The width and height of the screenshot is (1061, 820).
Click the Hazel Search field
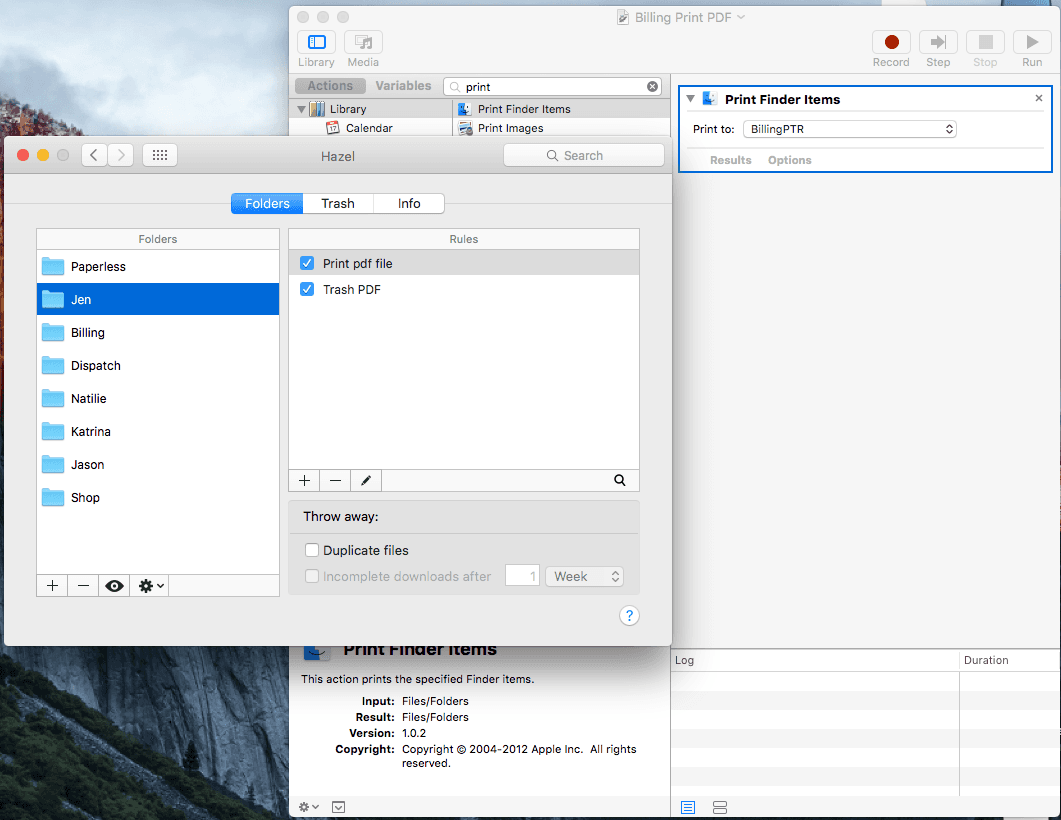(584, 155)
